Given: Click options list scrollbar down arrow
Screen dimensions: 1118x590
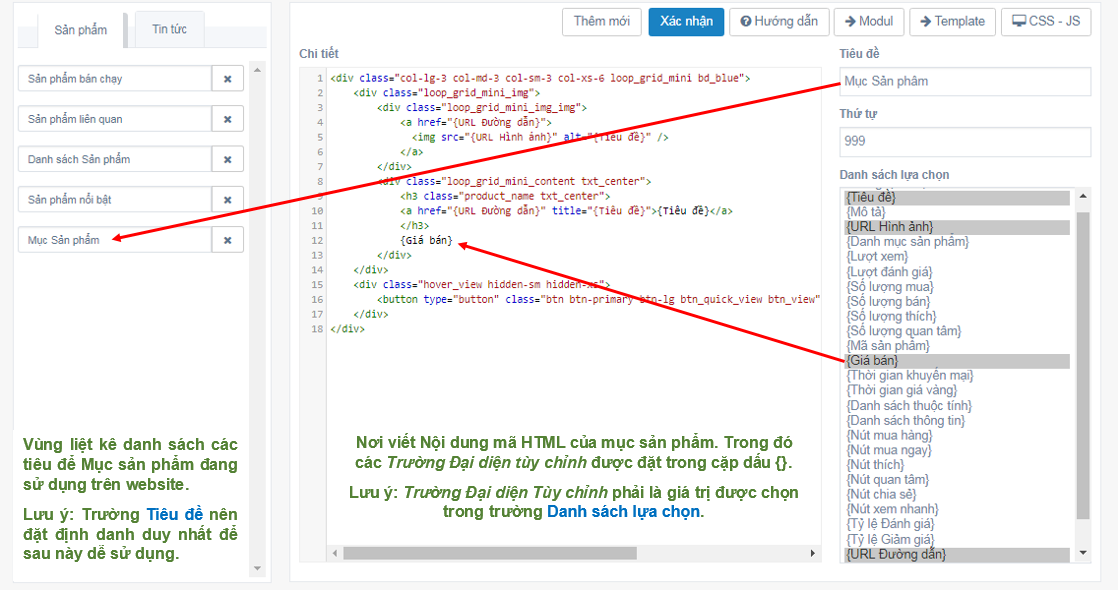Looking at the screenshot, I should point(1082,553).
